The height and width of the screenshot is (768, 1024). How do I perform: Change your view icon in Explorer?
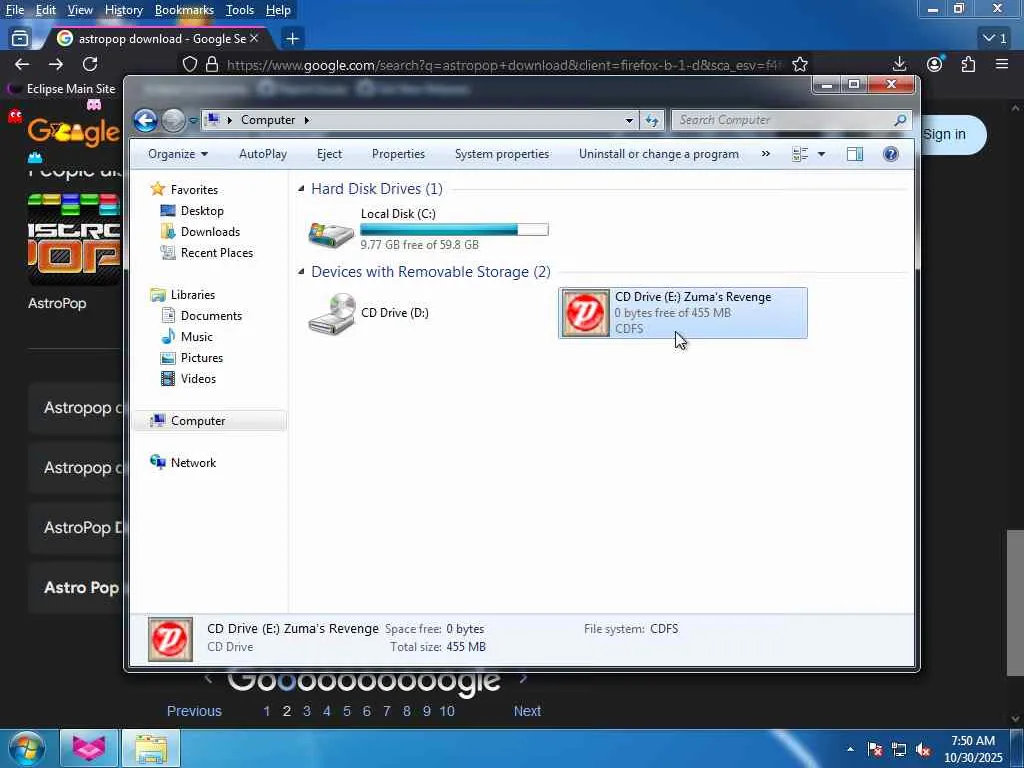(800, 154)
